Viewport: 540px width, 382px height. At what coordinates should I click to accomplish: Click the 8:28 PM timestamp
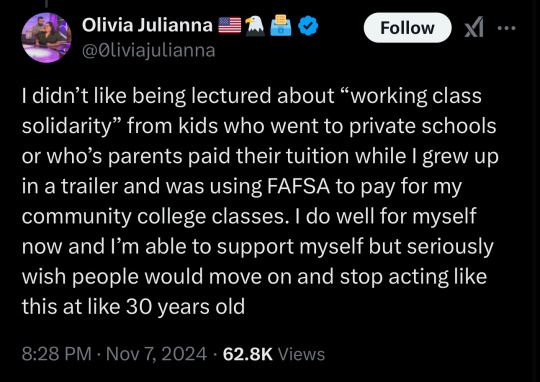point(57,354)
